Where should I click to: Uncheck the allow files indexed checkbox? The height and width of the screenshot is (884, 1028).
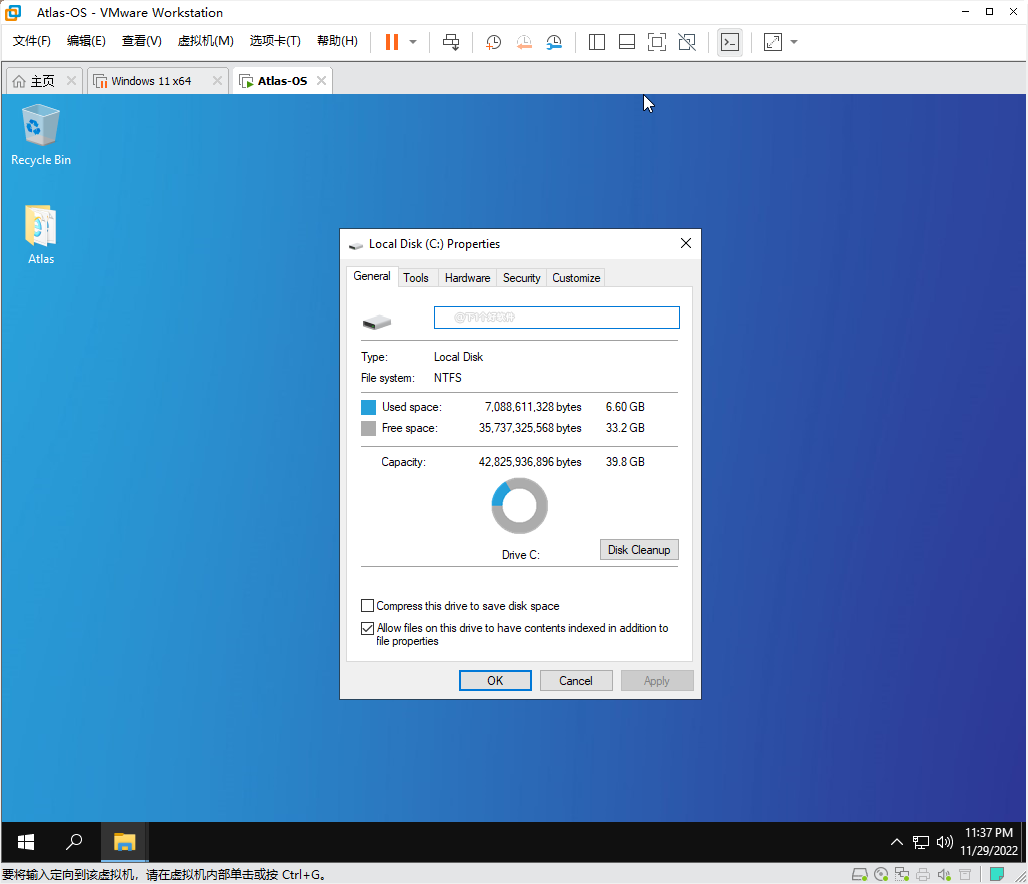[367, 629]
